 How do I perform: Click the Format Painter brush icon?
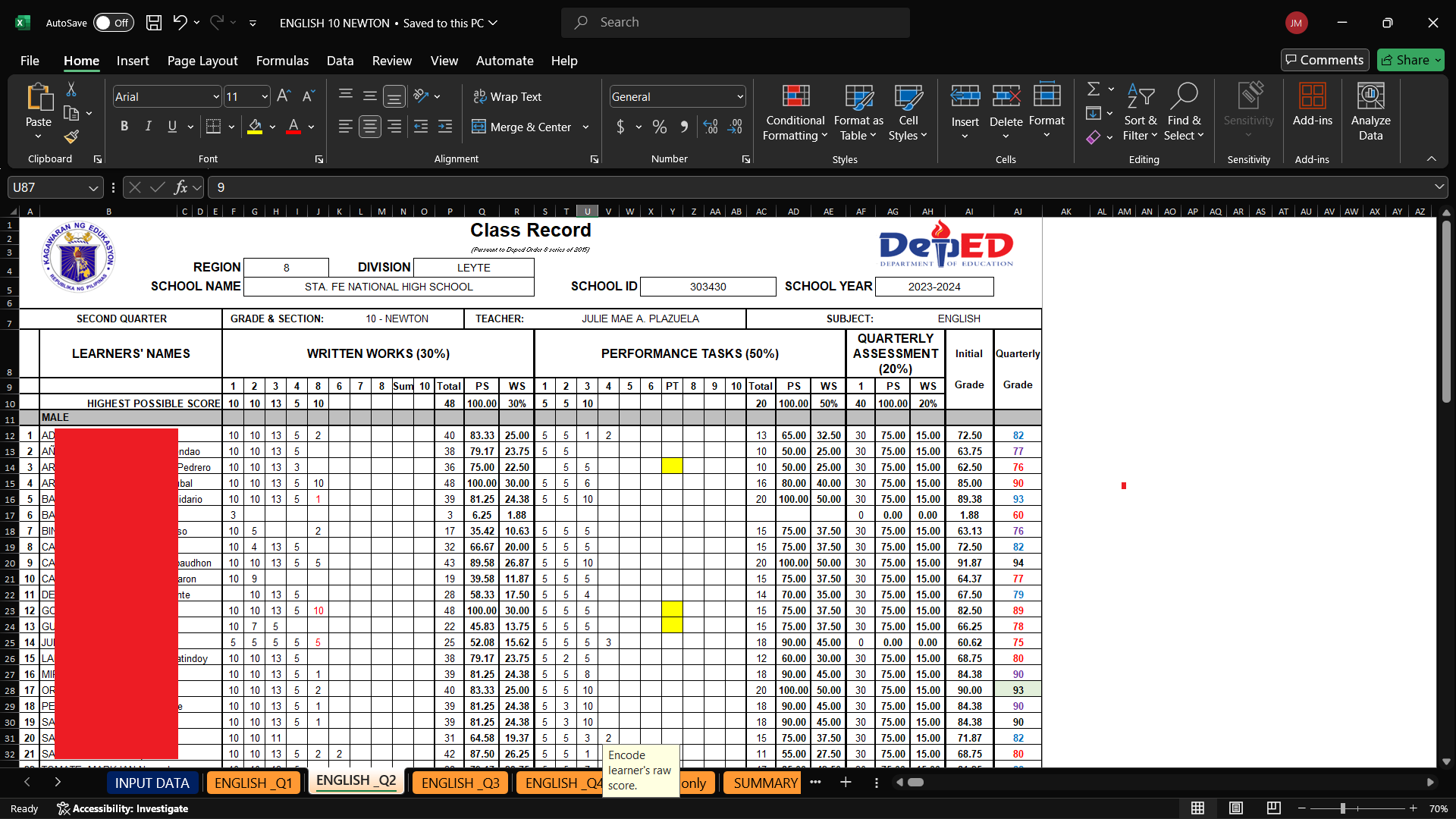pos(71,136)
